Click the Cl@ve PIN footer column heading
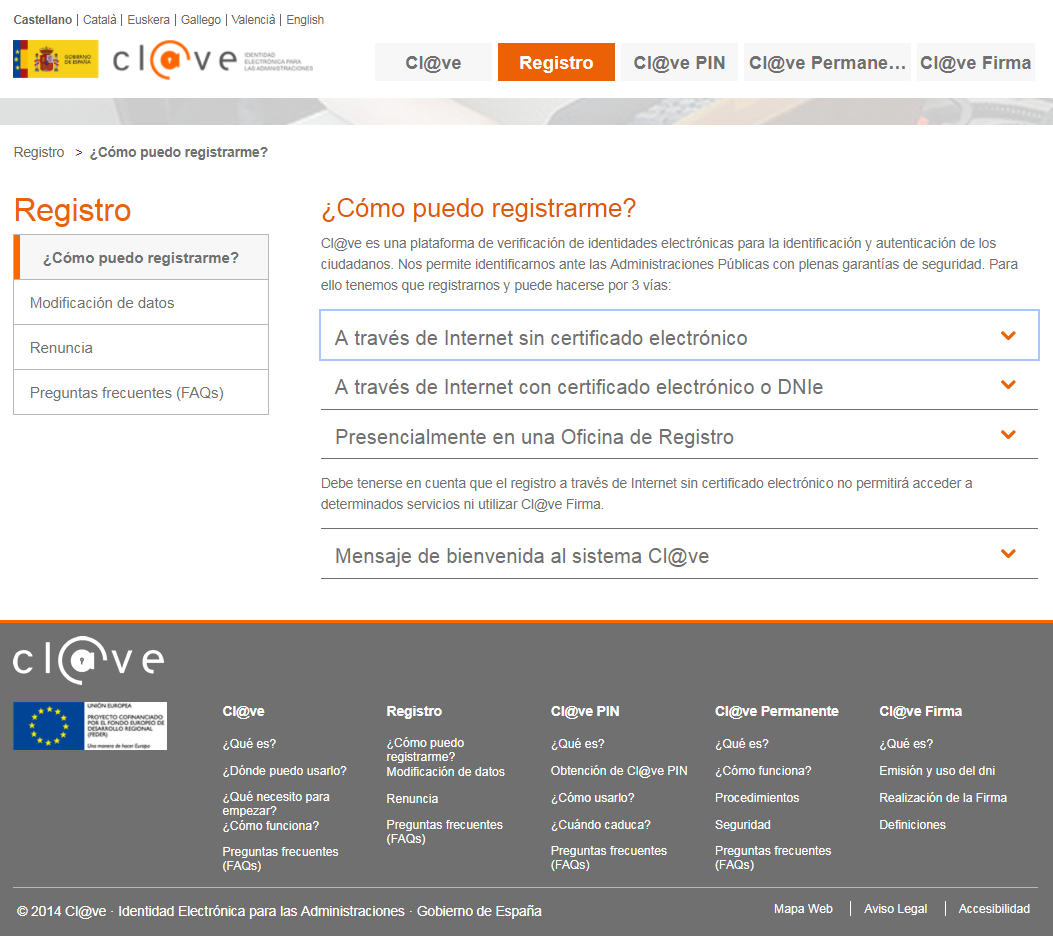 pos(585,711)
